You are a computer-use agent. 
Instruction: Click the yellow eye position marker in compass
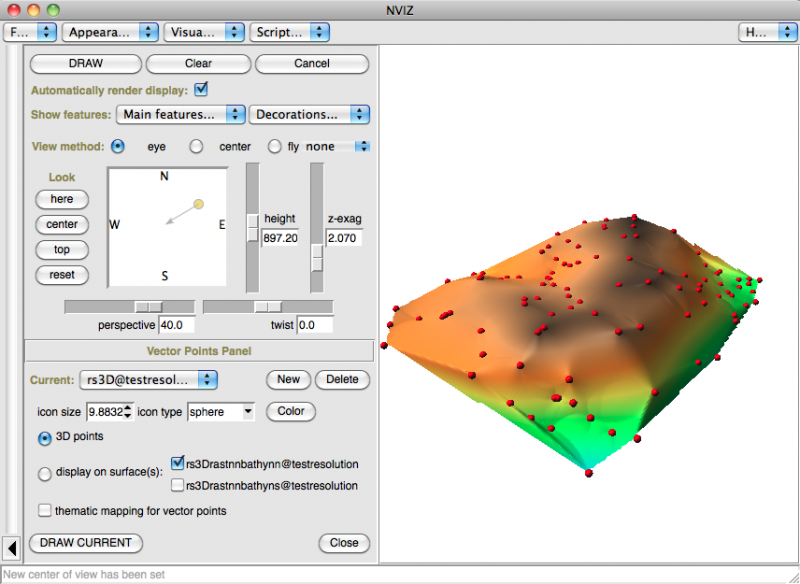[198, 204]
